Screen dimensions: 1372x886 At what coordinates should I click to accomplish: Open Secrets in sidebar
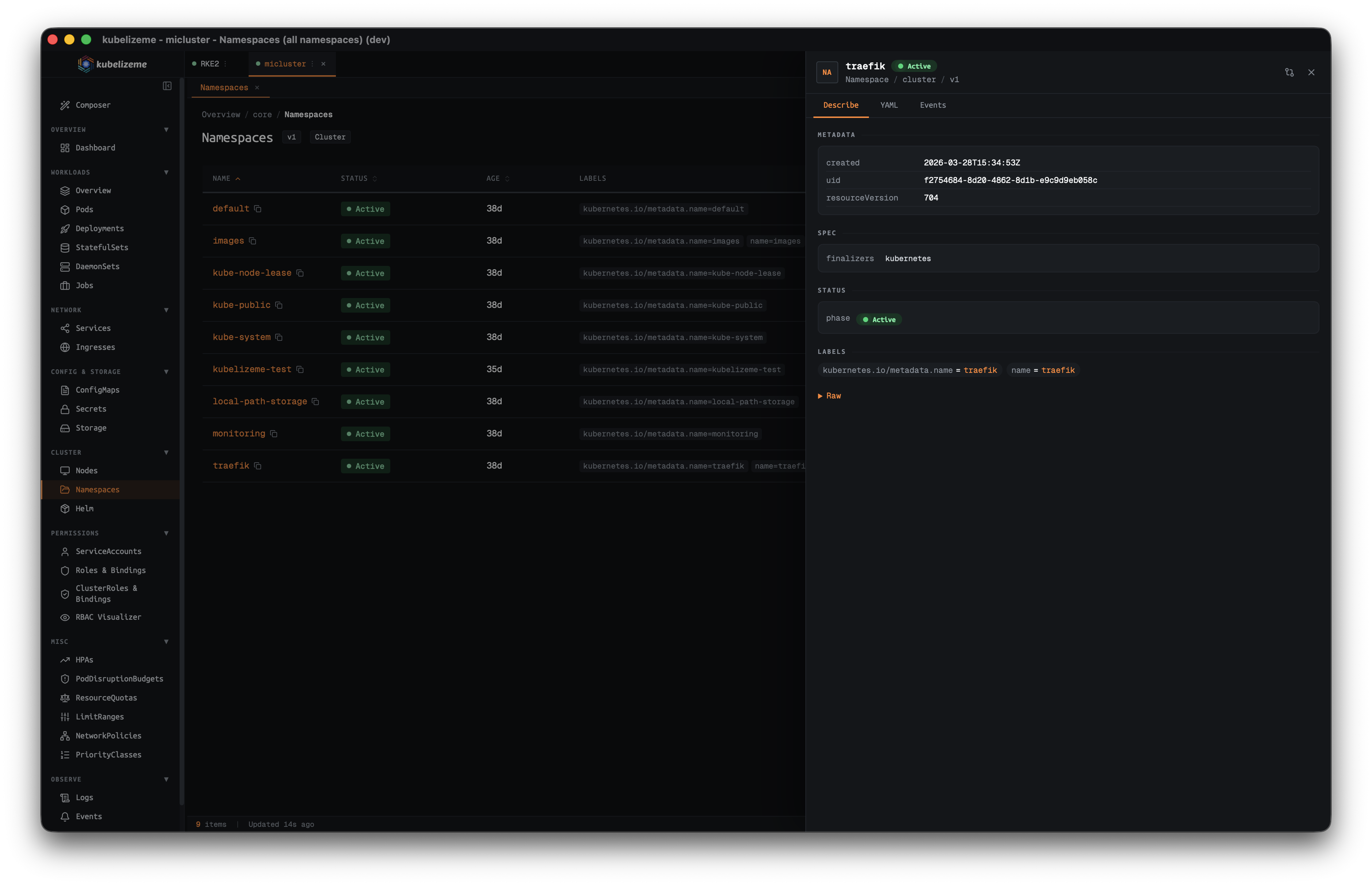[x=91, y=409]
